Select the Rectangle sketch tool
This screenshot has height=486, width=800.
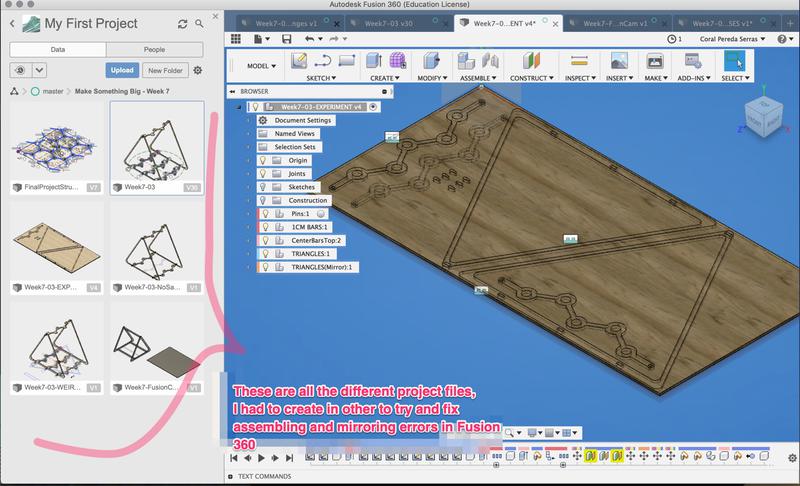[x=346, y=61]
